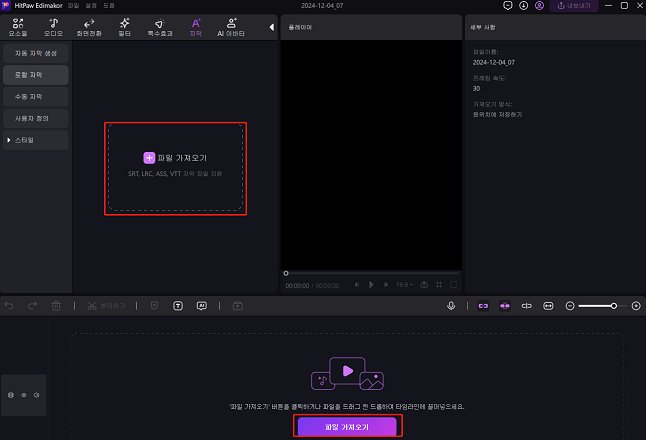Mute the timeline track speaker icon
Image resolution: width=646 pixels, height=440 pixels.
(x=36, y=395)
